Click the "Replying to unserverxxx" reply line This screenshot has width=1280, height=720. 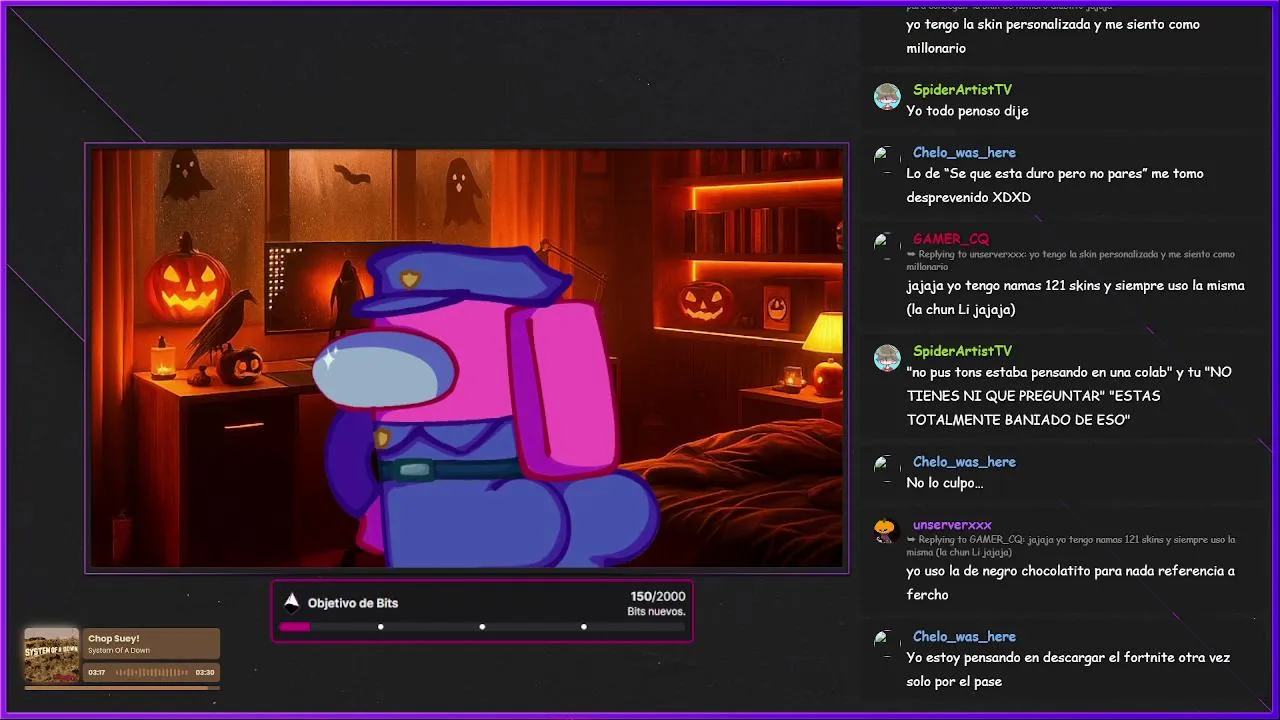[x=1071, y=260]
